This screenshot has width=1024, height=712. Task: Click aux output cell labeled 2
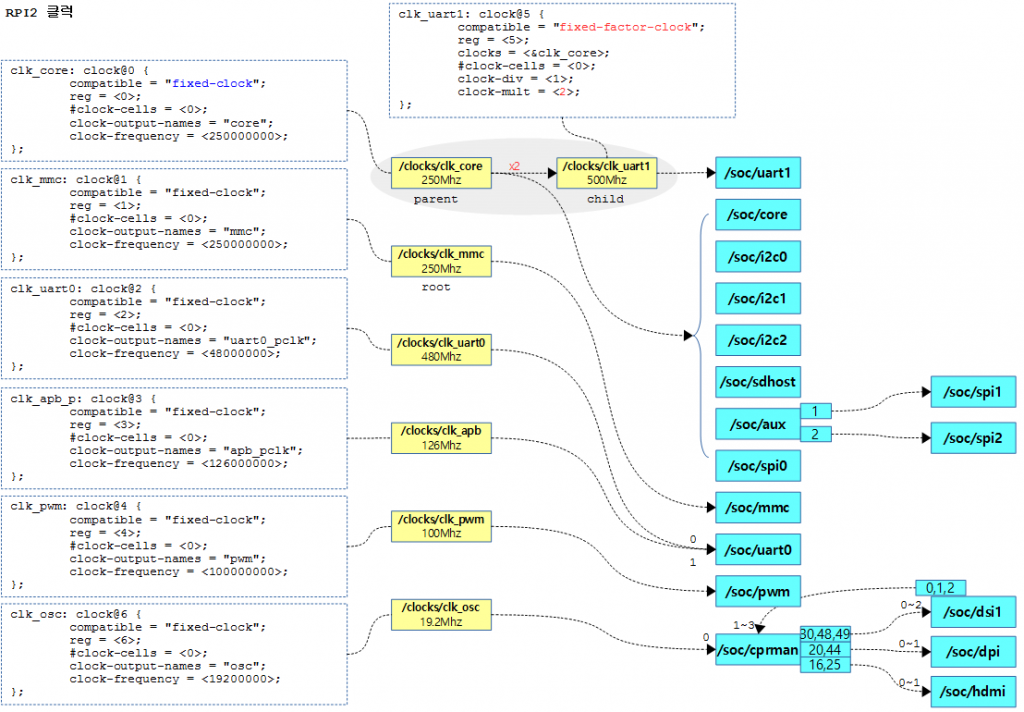tap(816, 434)
